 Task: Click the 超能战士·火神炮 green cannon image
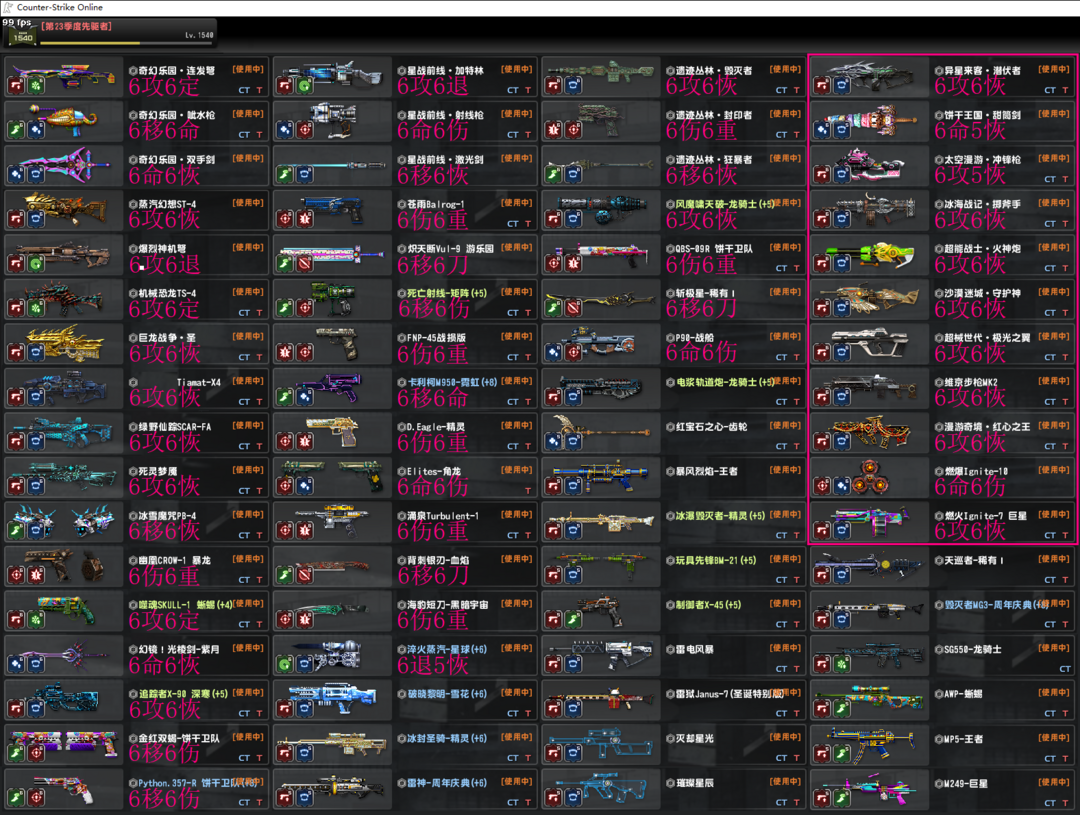click(x=869, y=255)
